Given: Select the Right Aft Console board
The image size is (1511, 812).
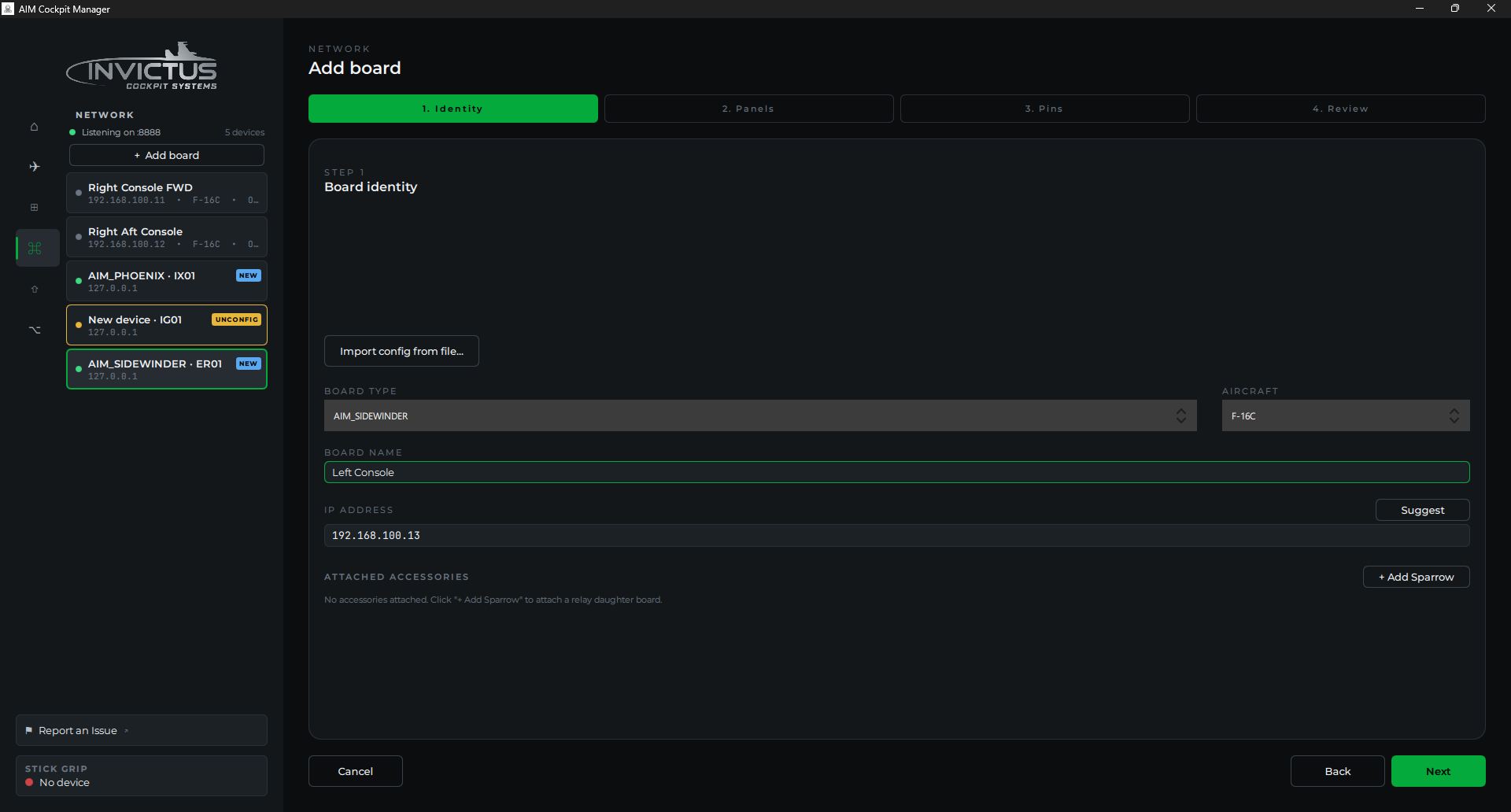Looking at the screenshot, I should (x=167, y=237).
